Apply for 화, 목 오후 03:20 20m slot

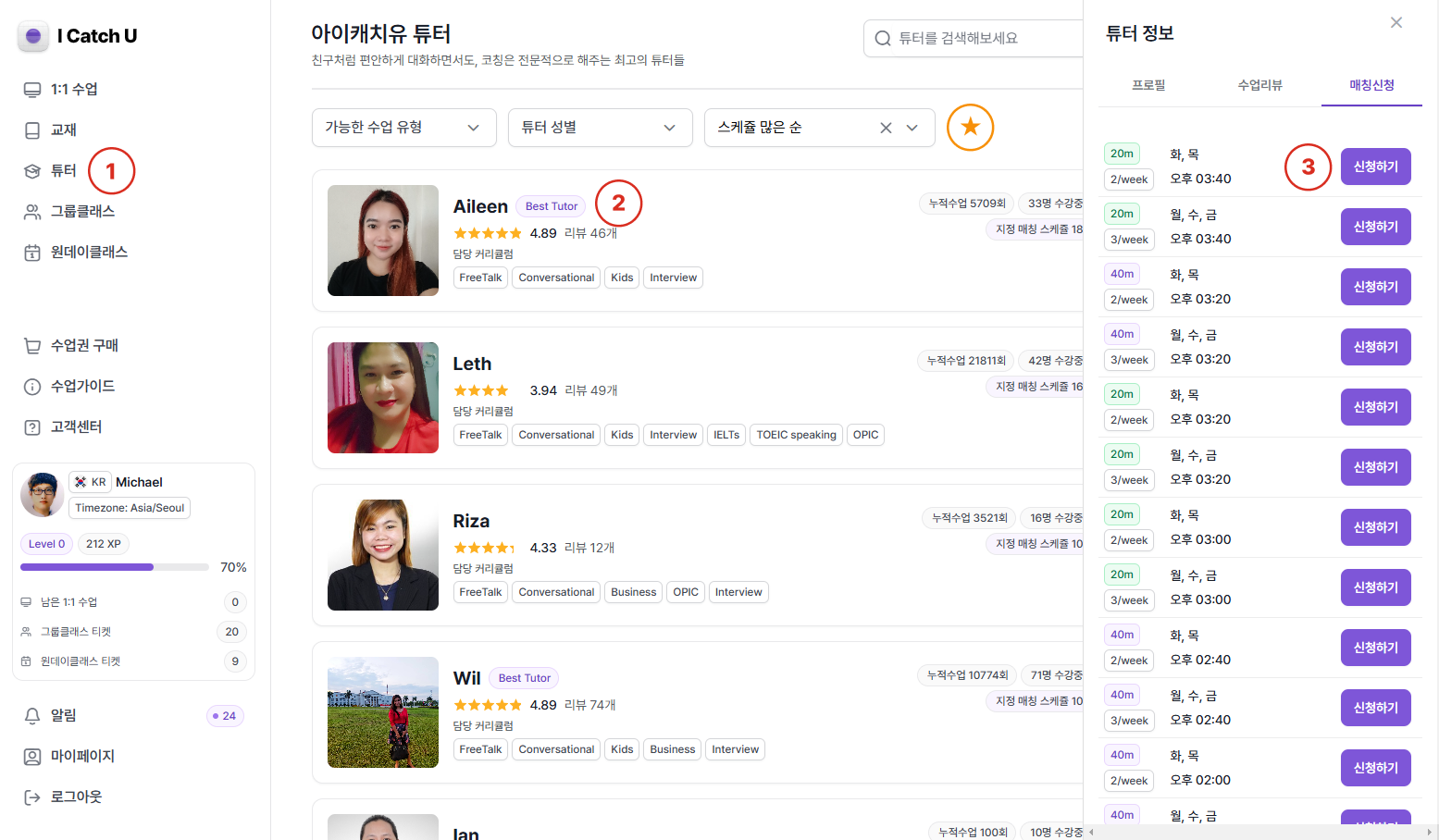(x=1376, y=407)
